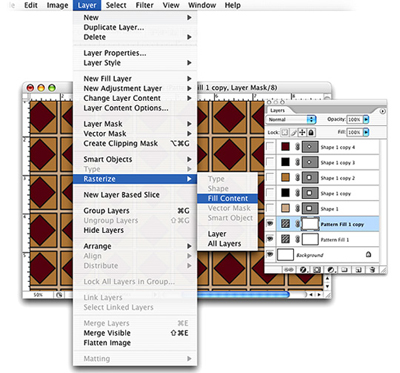Click the lock transparent pixels icon
This screenshot has width=400, height=373.
tap(284, 132)
